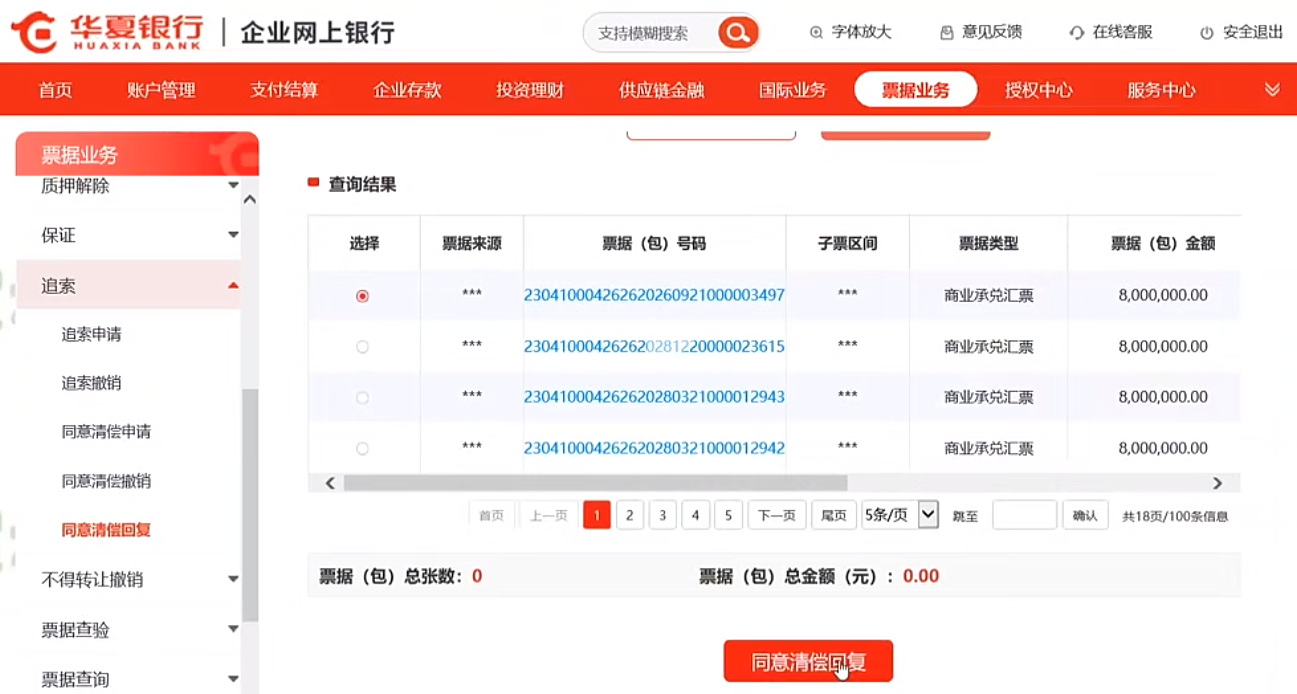Expand the navigation bar double-chevron icon

(x=1272, y=90)
